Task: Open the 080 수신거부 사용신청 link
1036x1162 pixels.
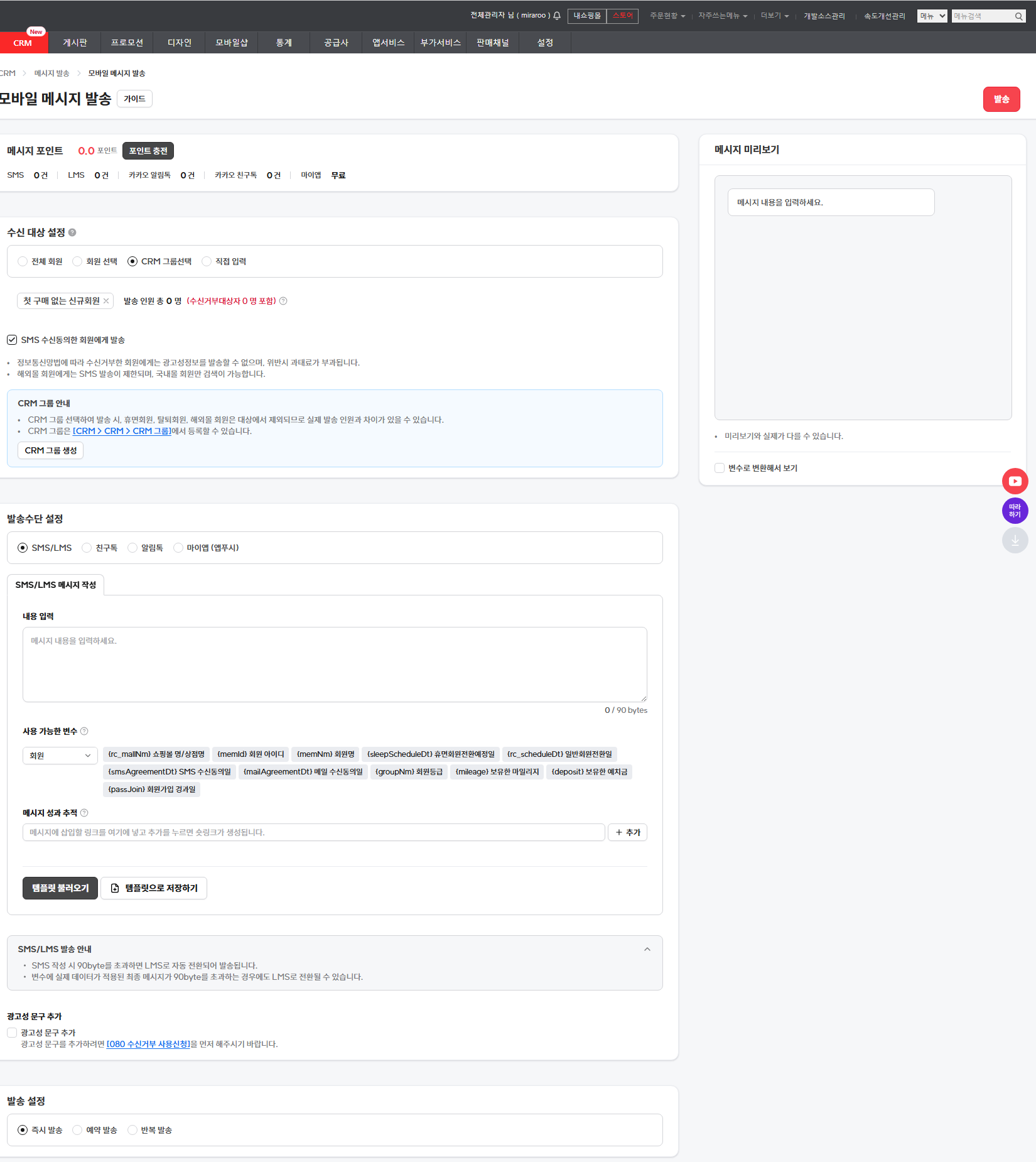Action: [148, 1044]
